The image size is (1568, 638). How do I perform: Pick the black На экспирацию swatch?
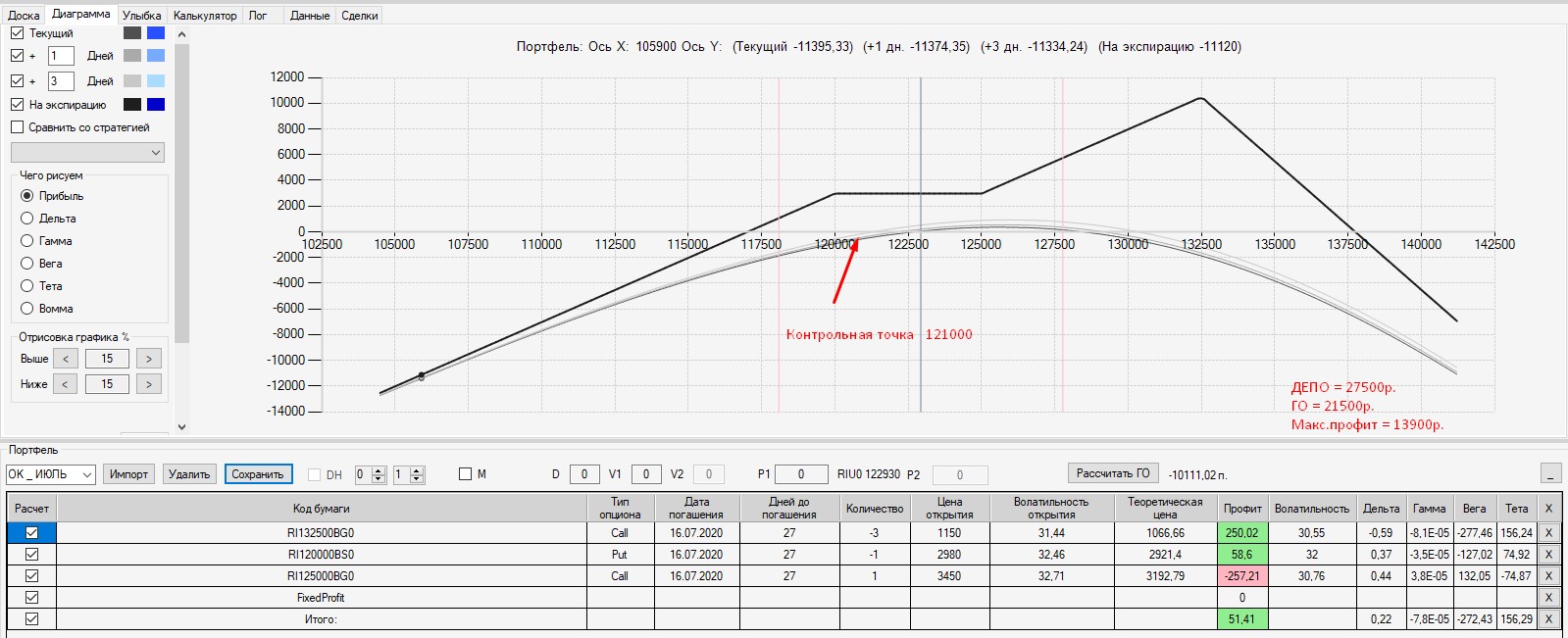click(x=132, y=104)
